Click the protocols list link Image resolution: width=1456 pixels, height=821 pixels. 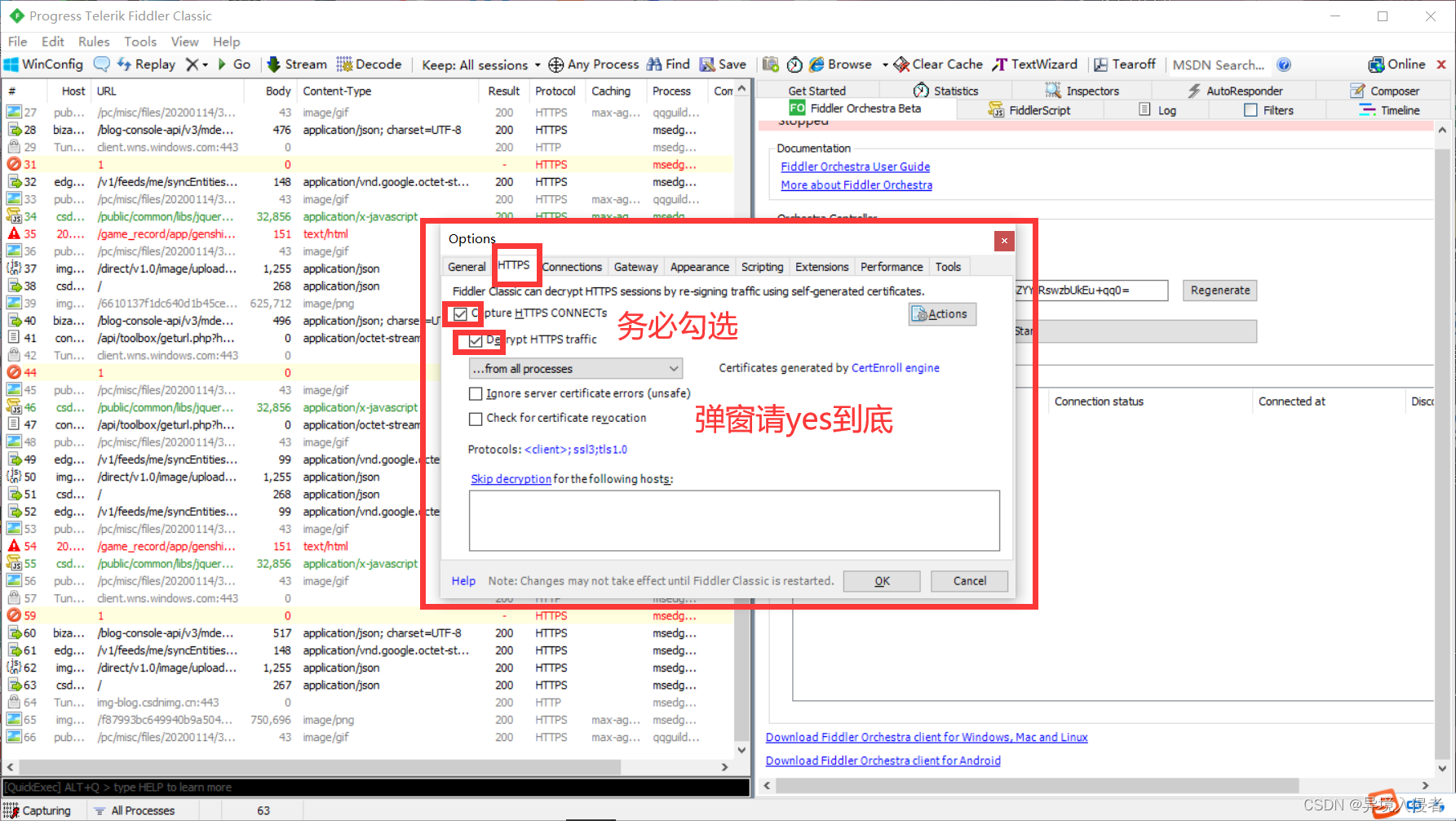click(576, 450)
